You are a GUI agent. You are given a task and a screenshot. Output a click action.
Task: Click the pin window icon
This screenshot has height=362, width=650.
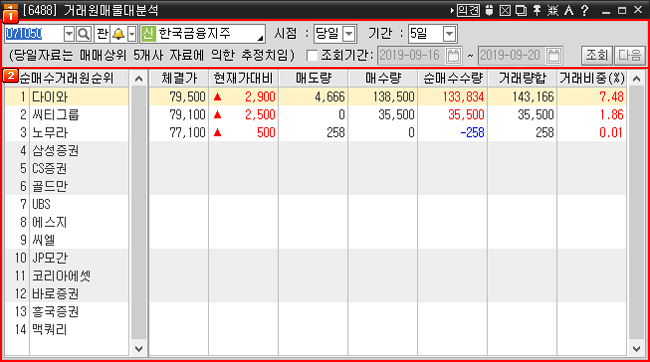point(537,10)
